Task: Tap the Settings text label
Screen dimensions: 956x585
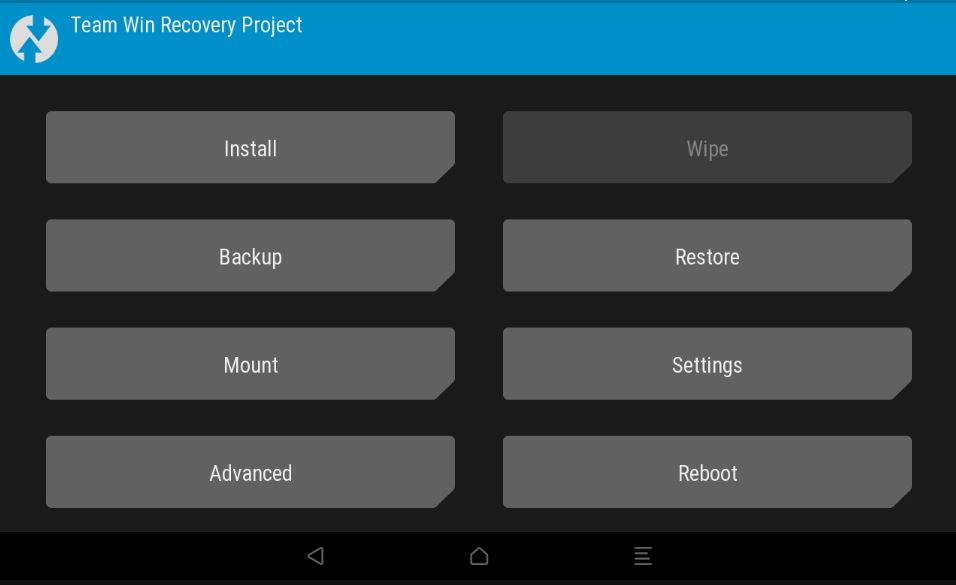Action: 707,365
